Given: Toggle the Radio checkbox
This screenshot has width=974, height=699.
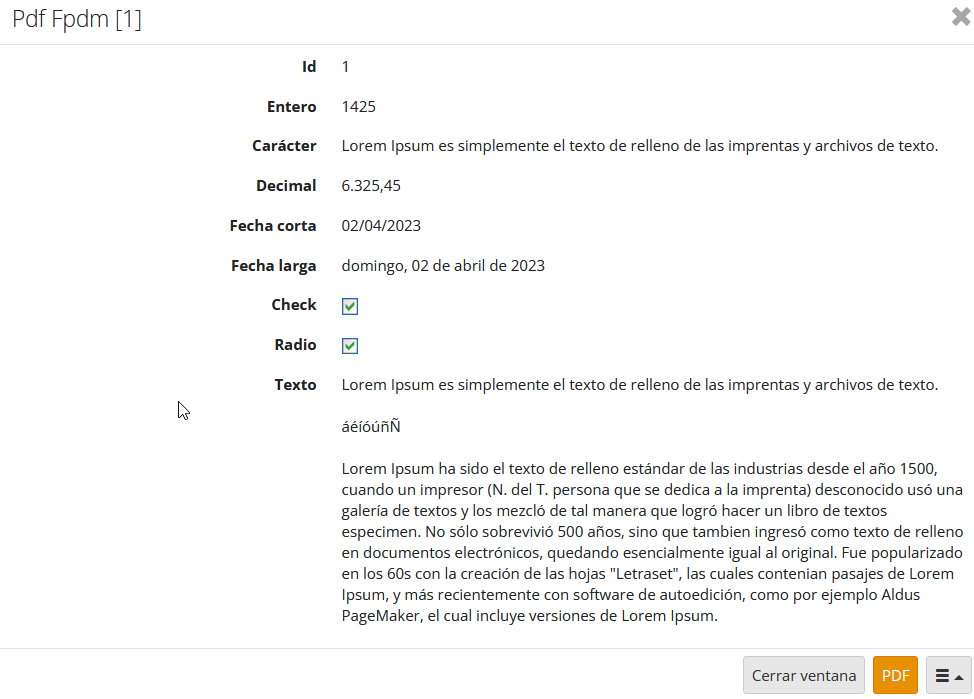Looking at the screenshot, I should click(350, 346).
